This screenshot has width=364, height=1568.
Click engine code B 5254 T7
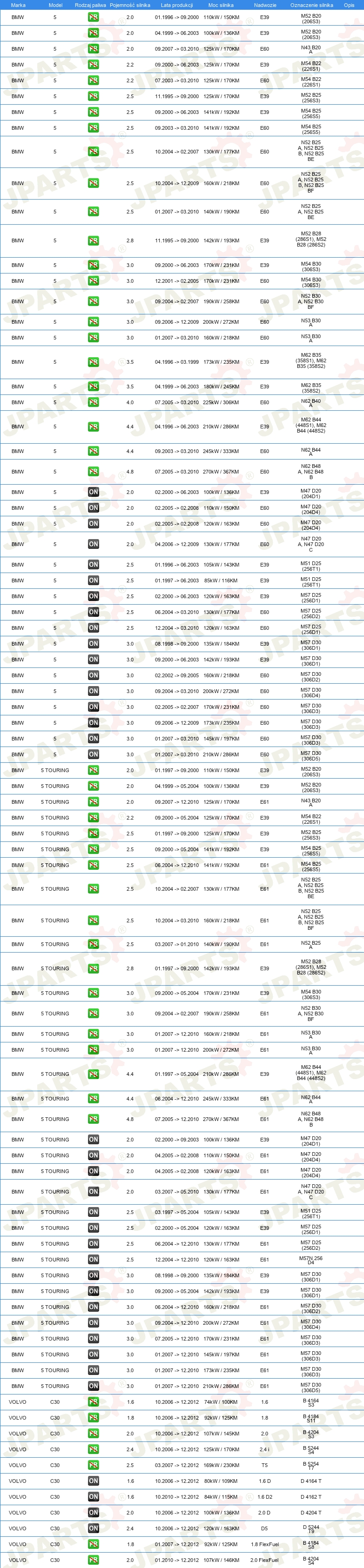(311, 1466)
